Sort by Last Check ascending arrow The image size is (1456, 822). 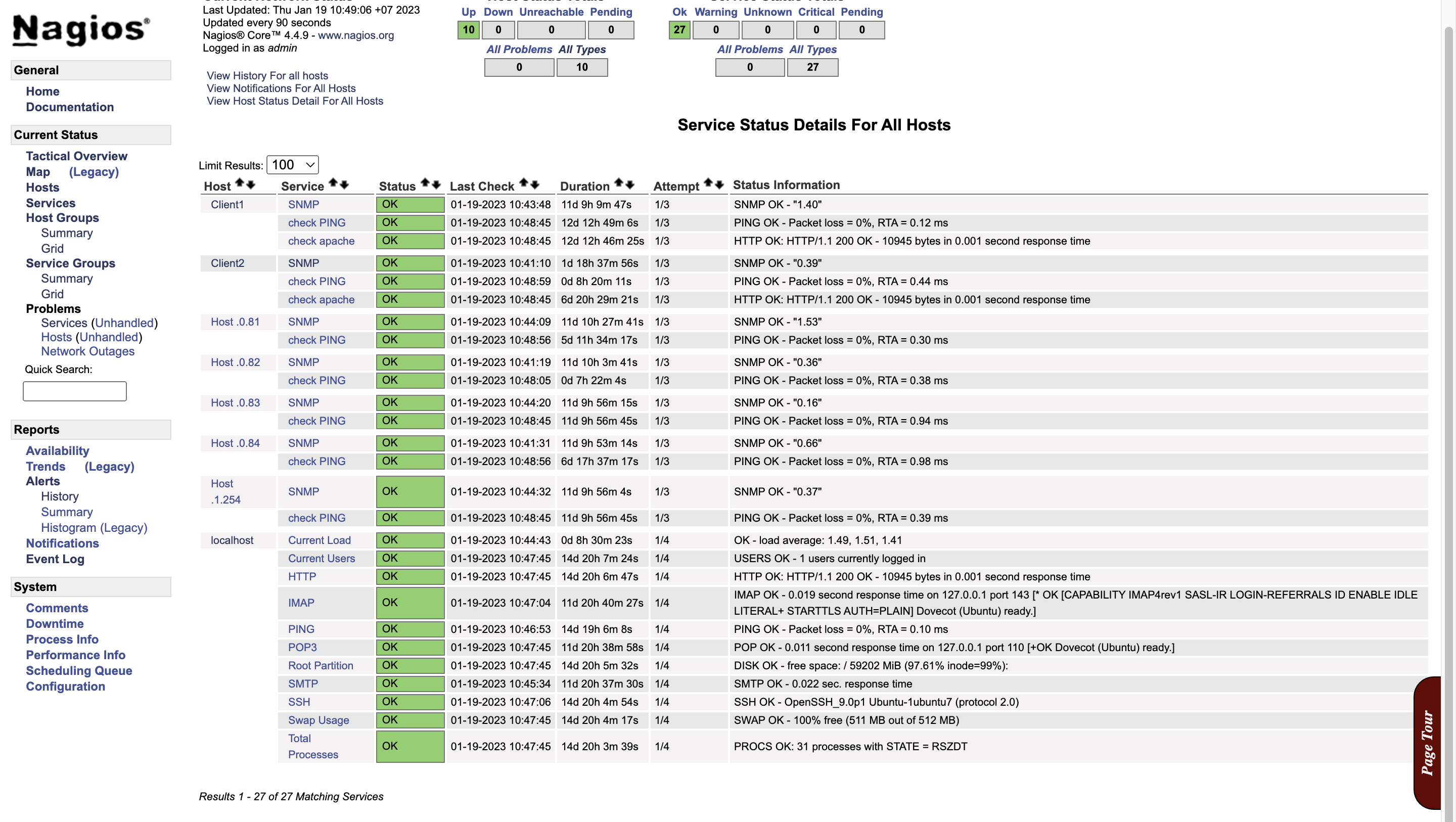[x=524, y=183]
